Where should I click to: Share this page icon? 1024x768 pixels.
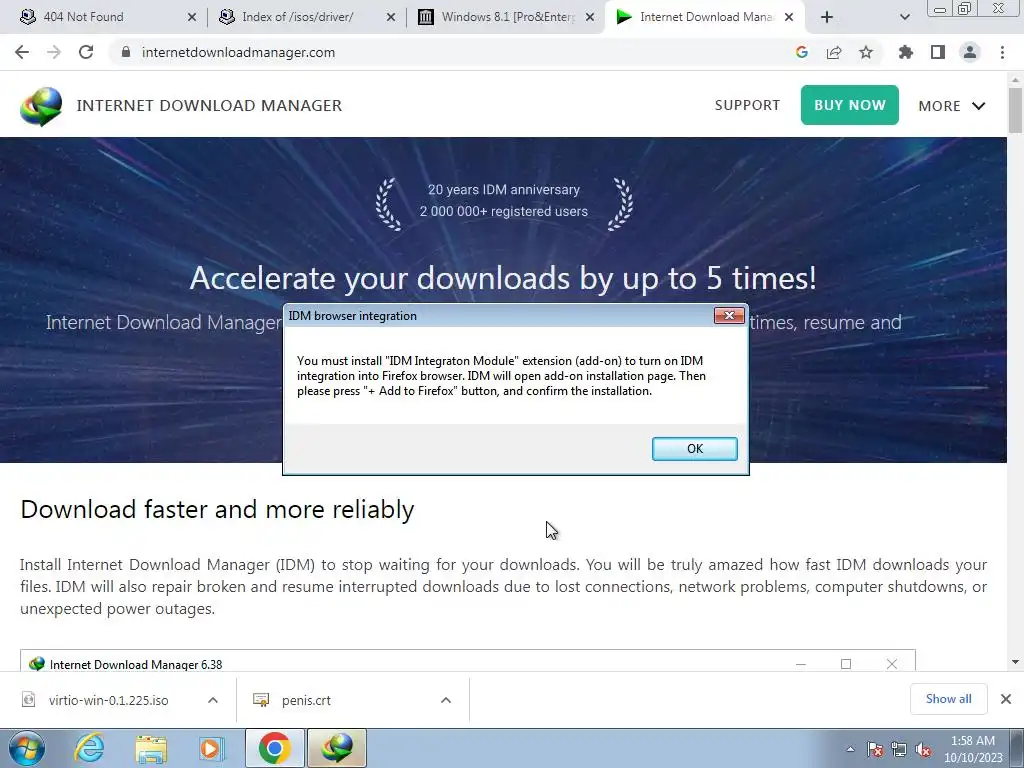click(x=834, y=52)
